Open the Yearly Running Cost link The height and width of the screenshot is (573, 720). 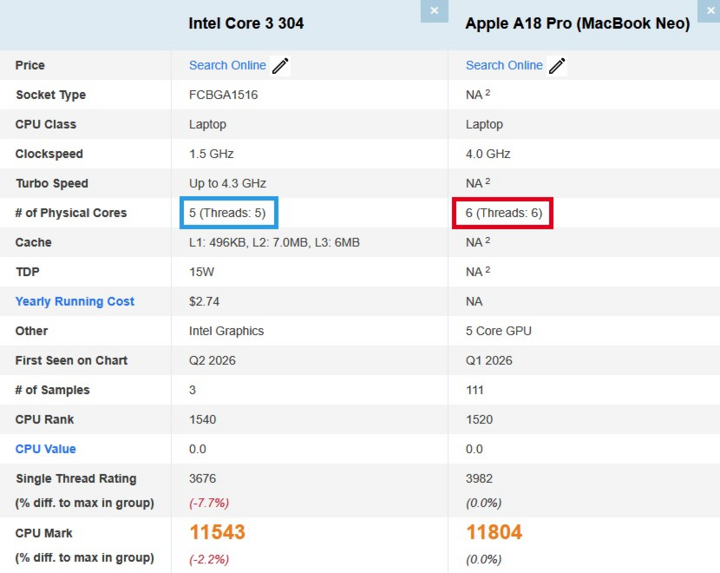pos(75,302)
